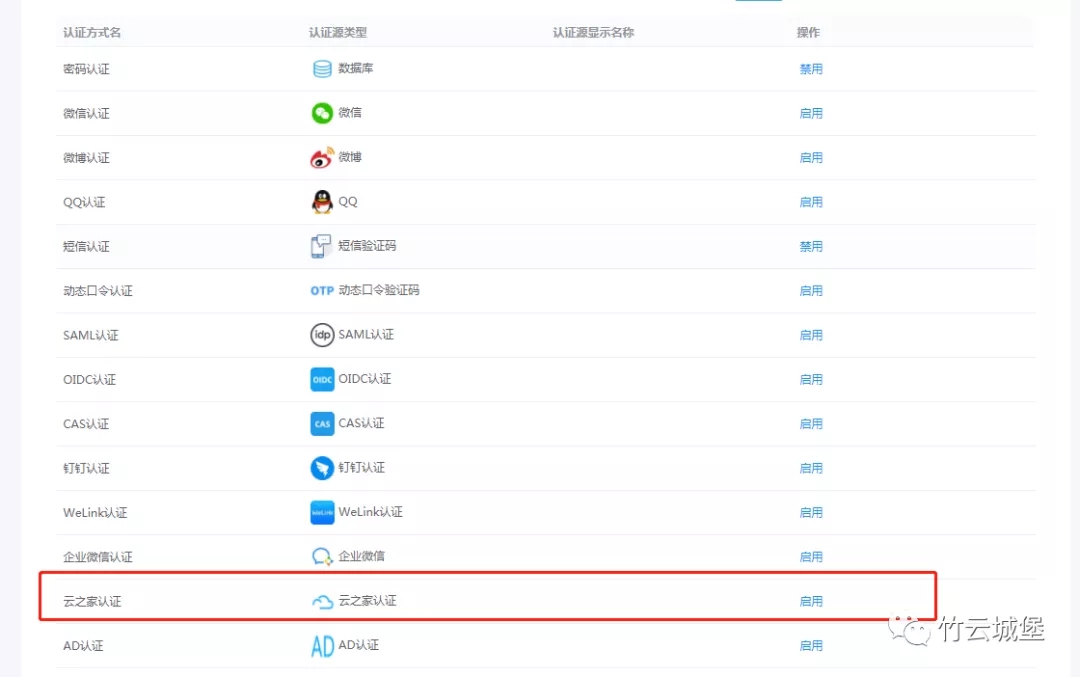Disable 短信认证 via 禁用 link
Screen dimensions: 1080x677
pyautogui.click(x=811, y=247)
